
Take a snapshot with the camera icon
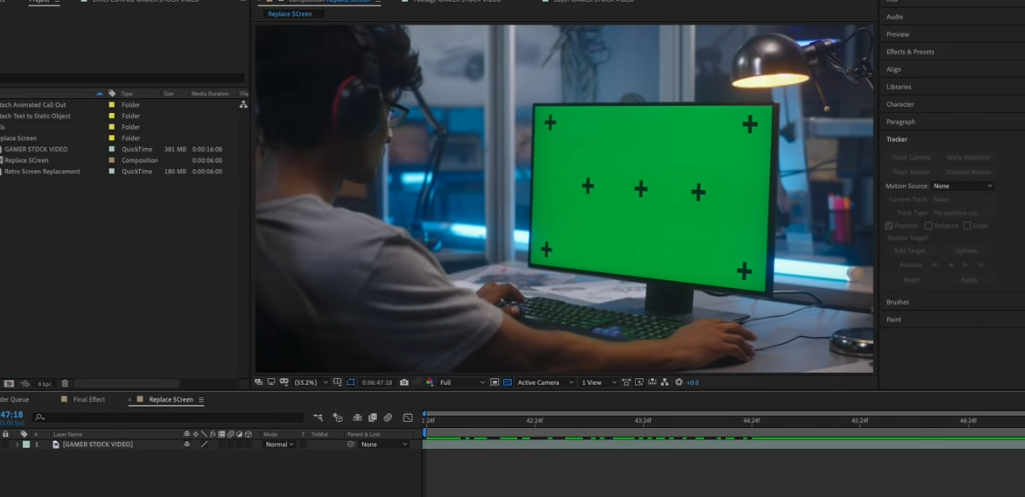[404, 382]
